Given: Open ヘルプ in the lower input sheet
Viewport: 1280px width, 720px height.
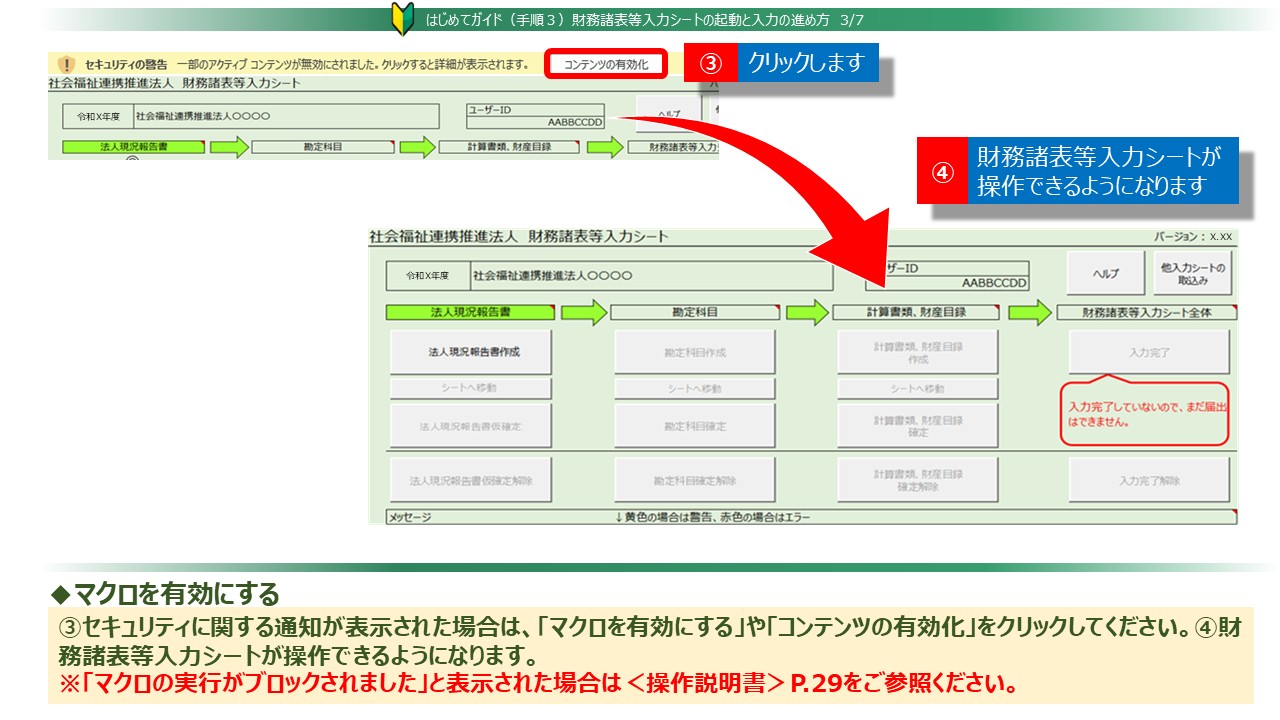Looking at the screenshot, I should pyautogui.click(x=1105, y=274).
